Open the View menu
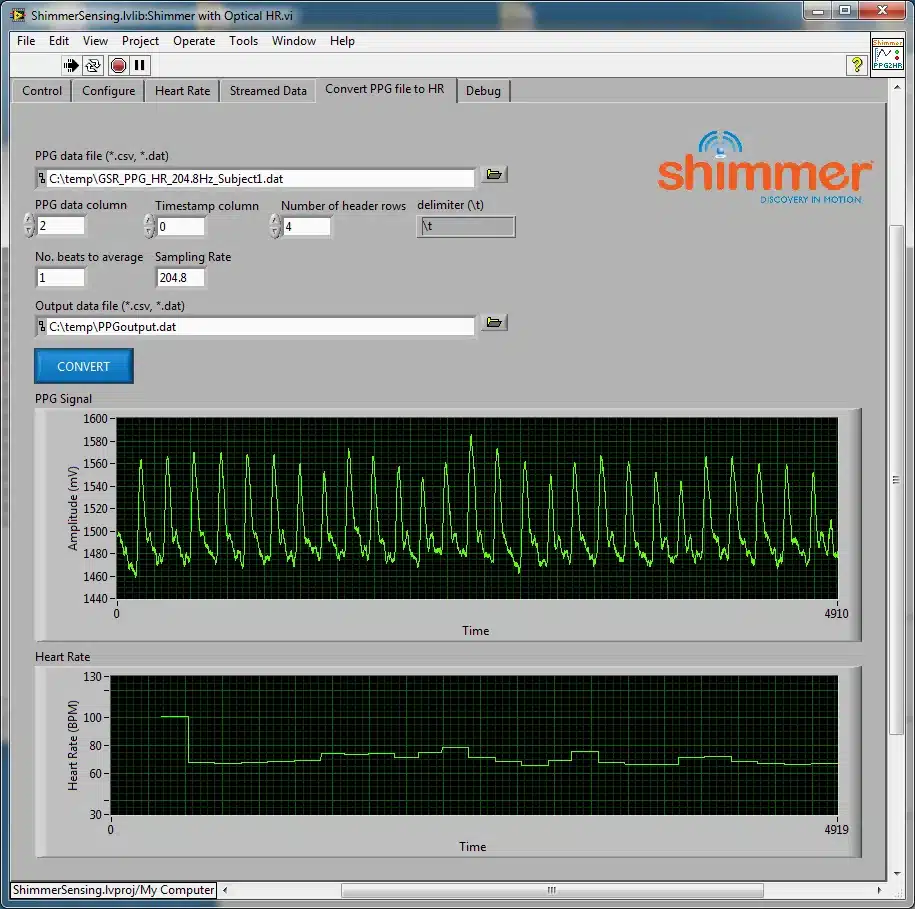The image size is (915, 909). (x=95, y=41)
